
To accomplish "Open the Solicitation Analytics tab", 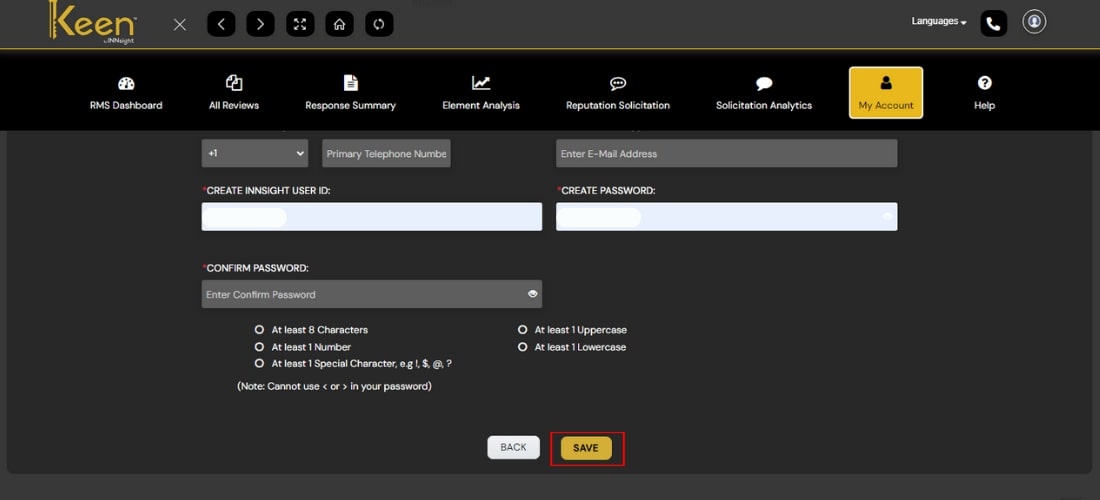I will [764, 93].
